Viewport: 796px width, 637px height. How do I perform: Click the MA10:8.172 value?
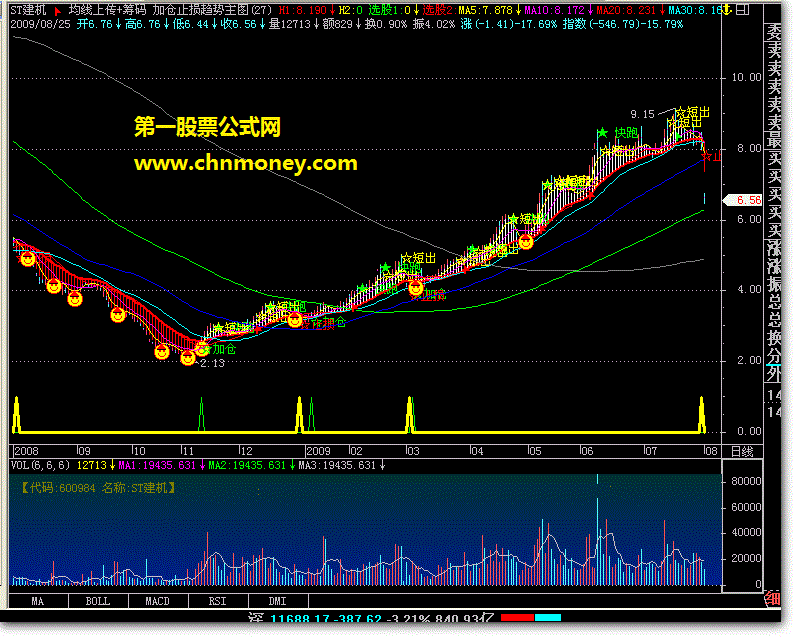(554, 10)
